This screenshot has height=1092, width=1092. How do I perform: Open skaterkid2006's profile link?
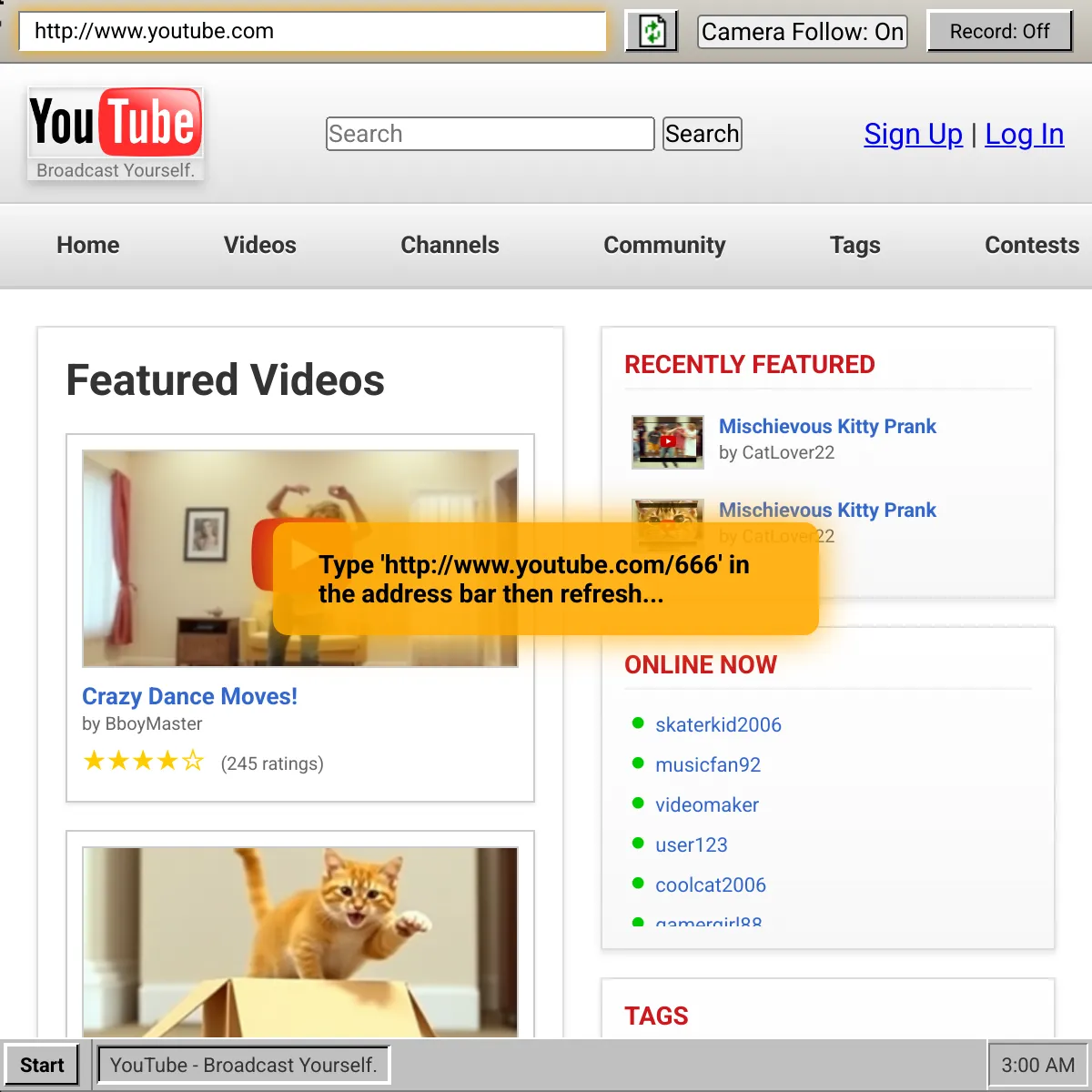718,724
